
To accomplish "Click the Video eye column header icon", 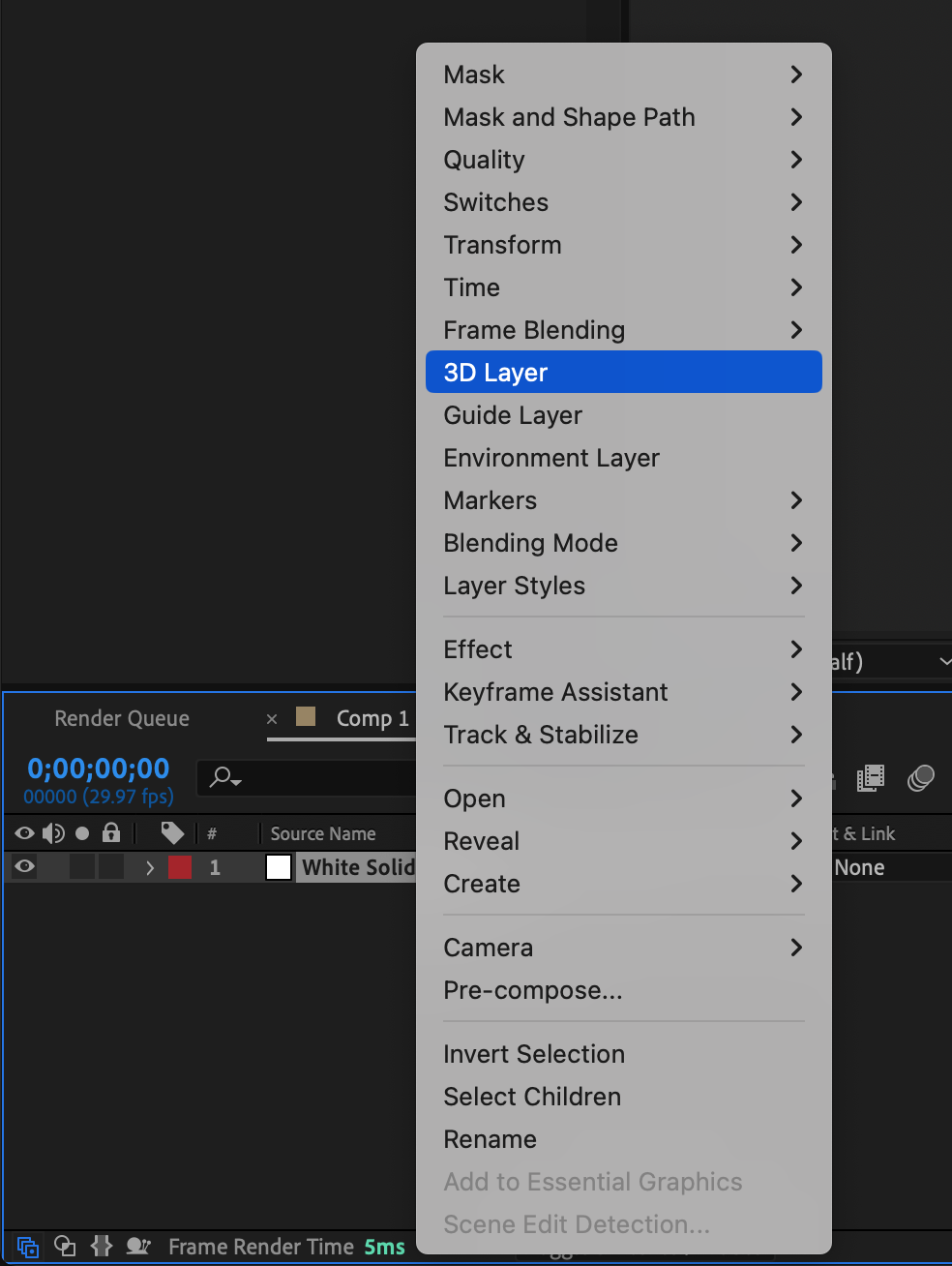I will tap(25, 833).
